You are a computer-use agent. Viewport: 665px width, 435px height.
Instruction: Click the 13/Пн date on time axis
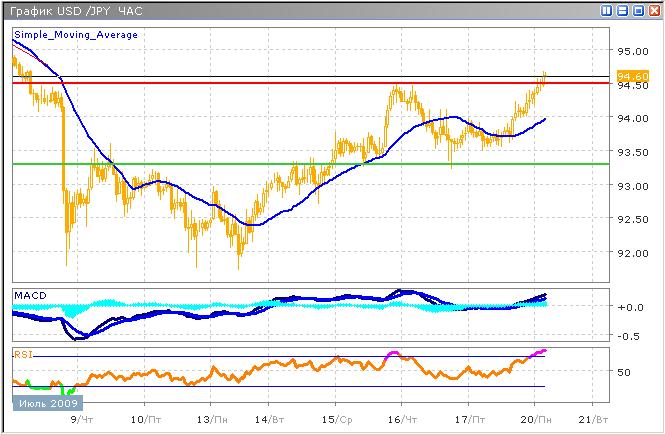[208, 420]
